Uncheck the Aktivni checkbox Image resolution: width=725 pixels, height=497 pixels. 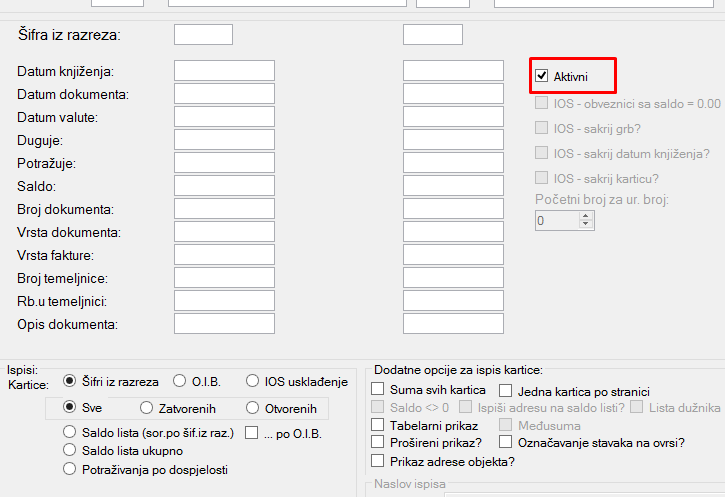(x=542, y=76)
